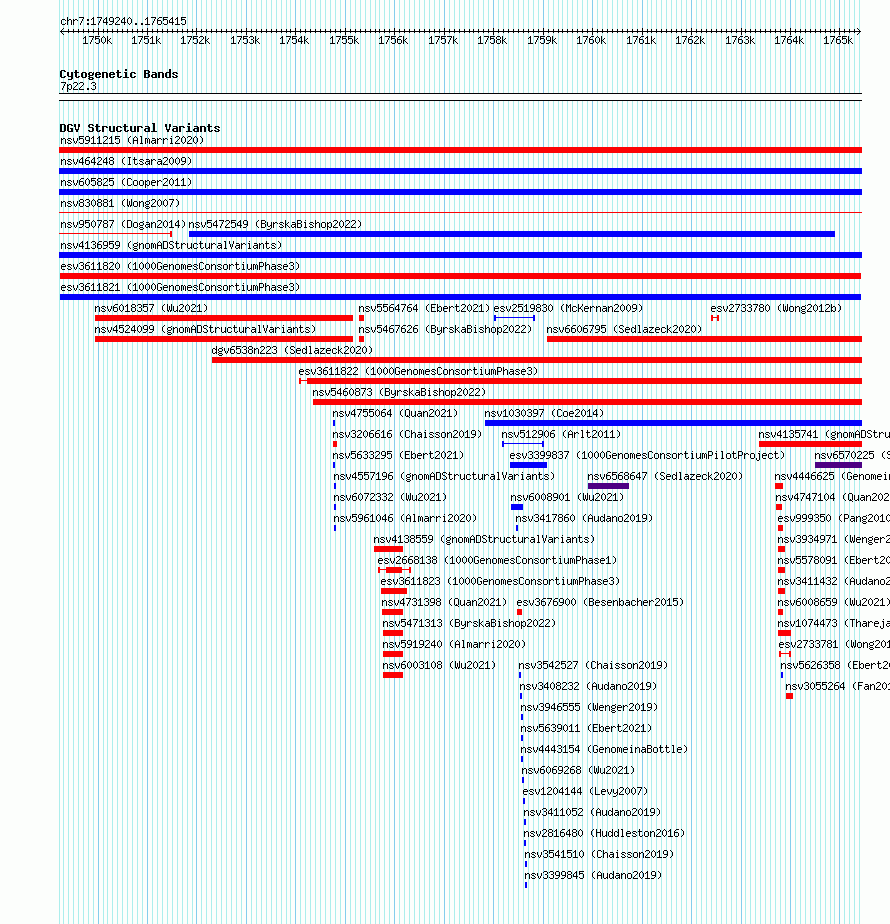Open nsv4136959 (gnomADStructuralVariants) entry
This screenshot has height=924, width=890.
pos(171,245)
